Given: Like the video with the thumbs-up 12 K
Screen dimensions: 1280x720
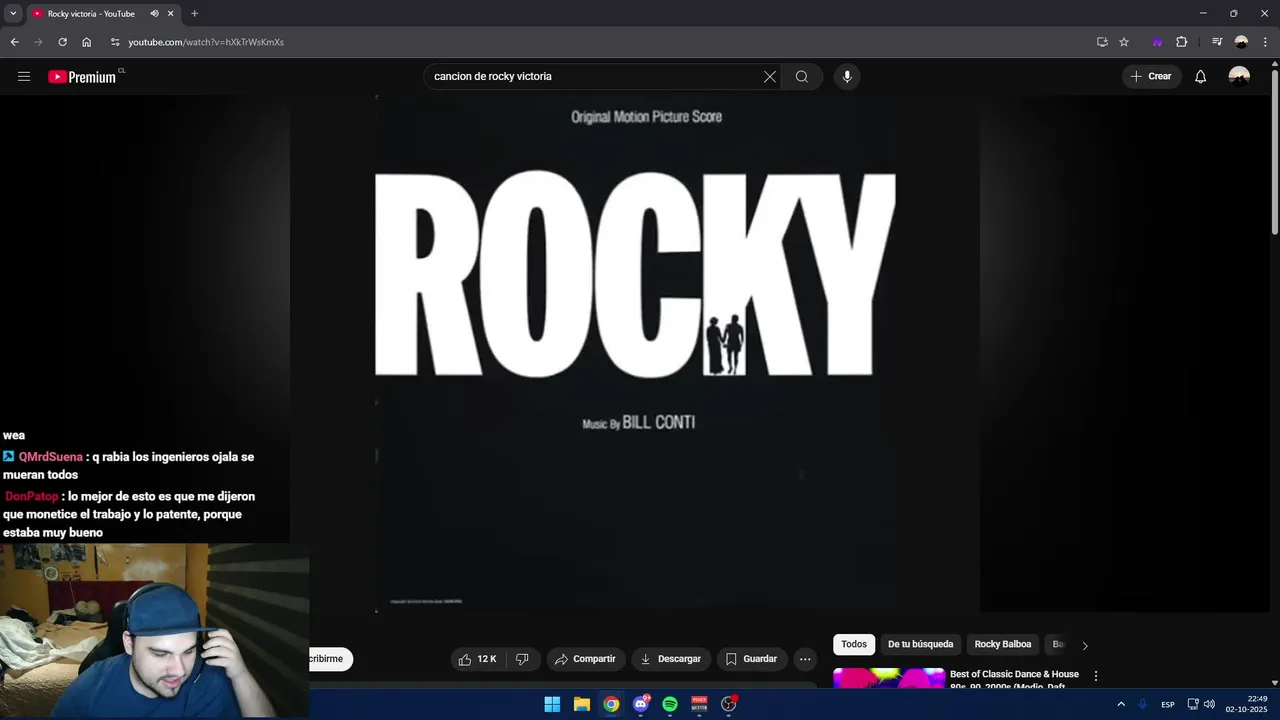Looking at the screenshot, I should 477,659.
